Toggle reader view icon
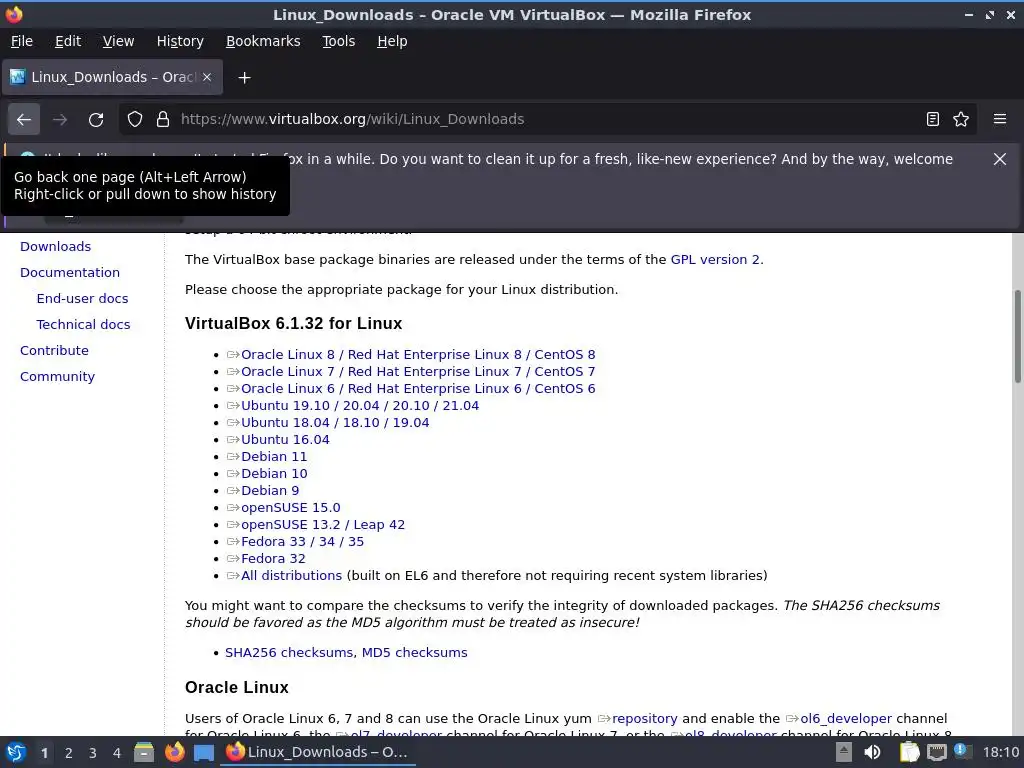Screen dimensions: 1024x768 pyautogui.click(x=933, y=120)
